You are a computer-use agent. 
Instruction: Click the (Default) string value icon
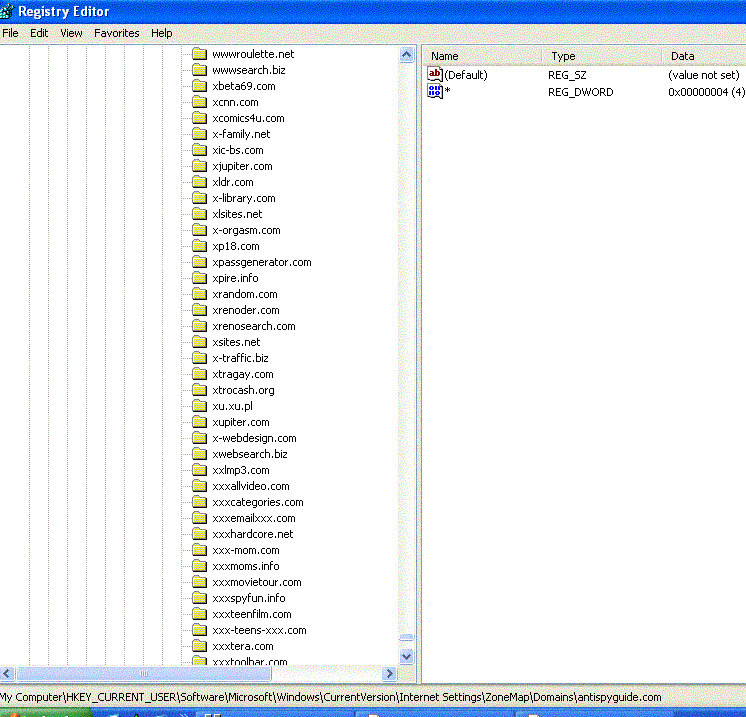[x=434, y=74]
